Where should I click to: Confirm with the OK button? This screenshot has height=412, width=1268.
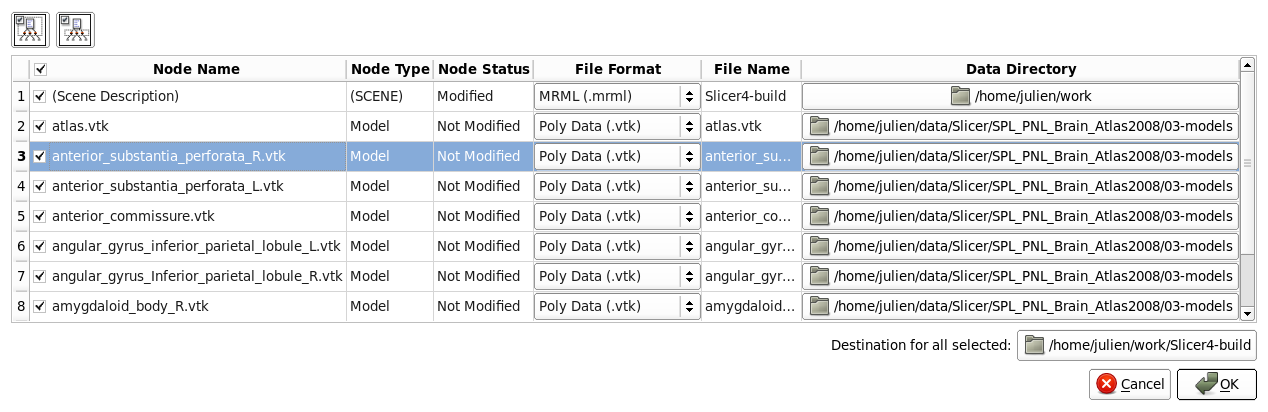[x=1216, y=384]
